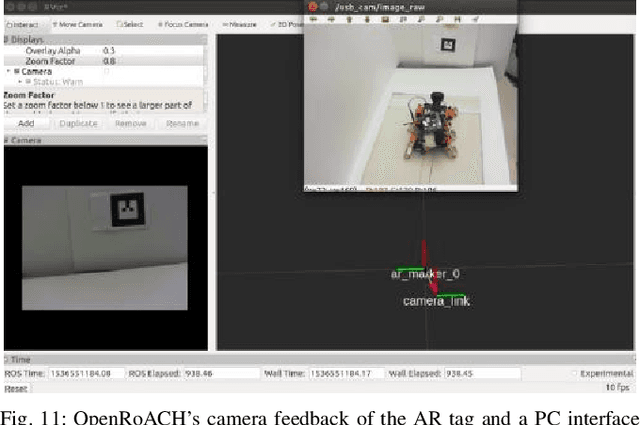Click the Zoom Factor description scrollbar
640x425 pixels.
[205, 100]
